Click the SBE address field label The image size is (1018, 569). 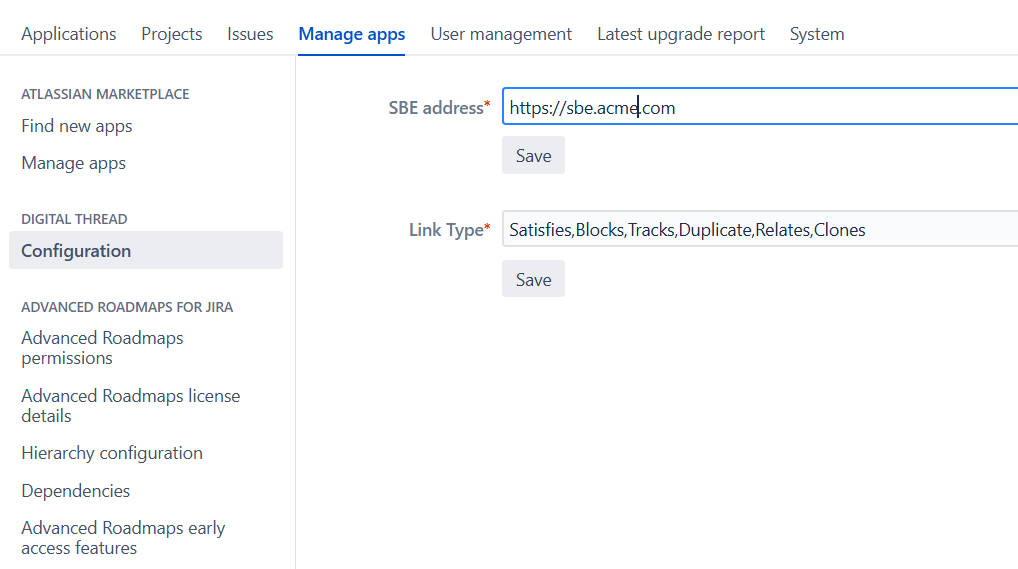tap(438, 107)
